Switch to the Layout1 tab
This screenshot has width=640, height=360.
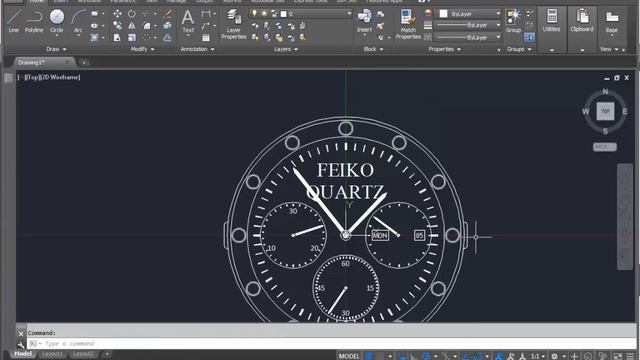[52, 354]
